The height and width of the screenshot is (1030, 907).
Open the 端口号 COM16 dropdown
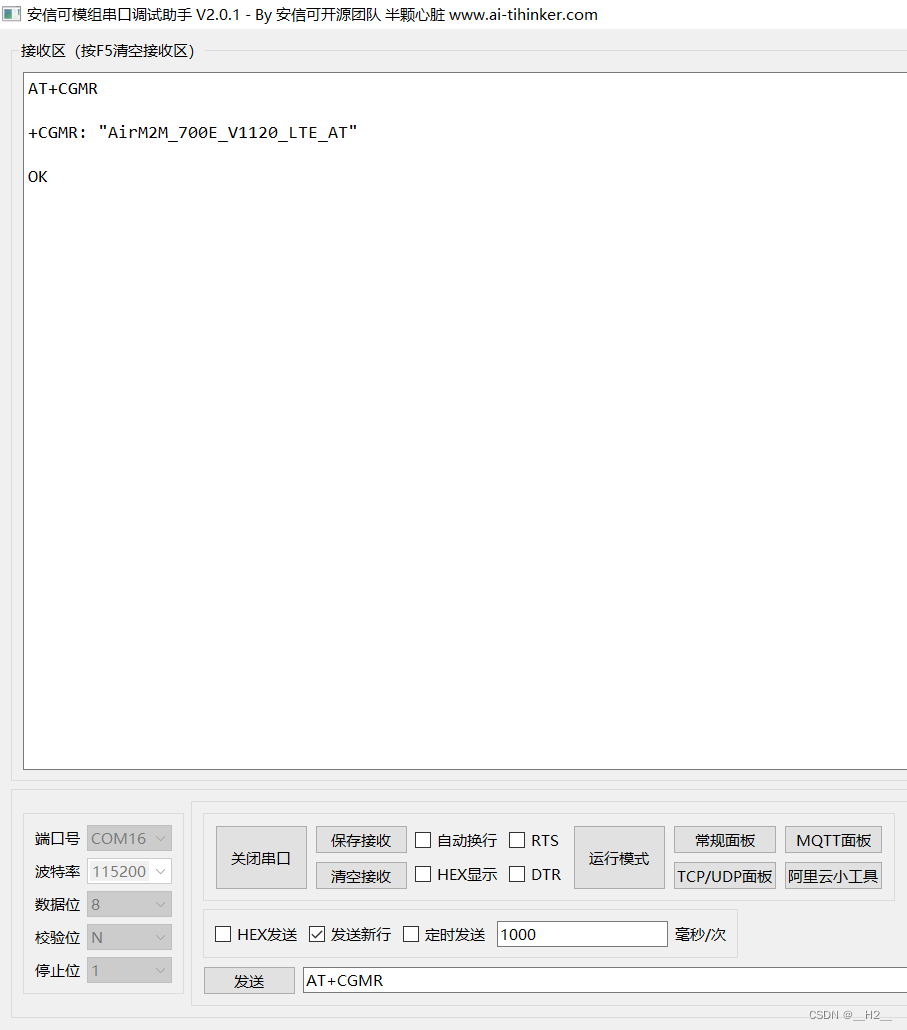tap(129, 839)
